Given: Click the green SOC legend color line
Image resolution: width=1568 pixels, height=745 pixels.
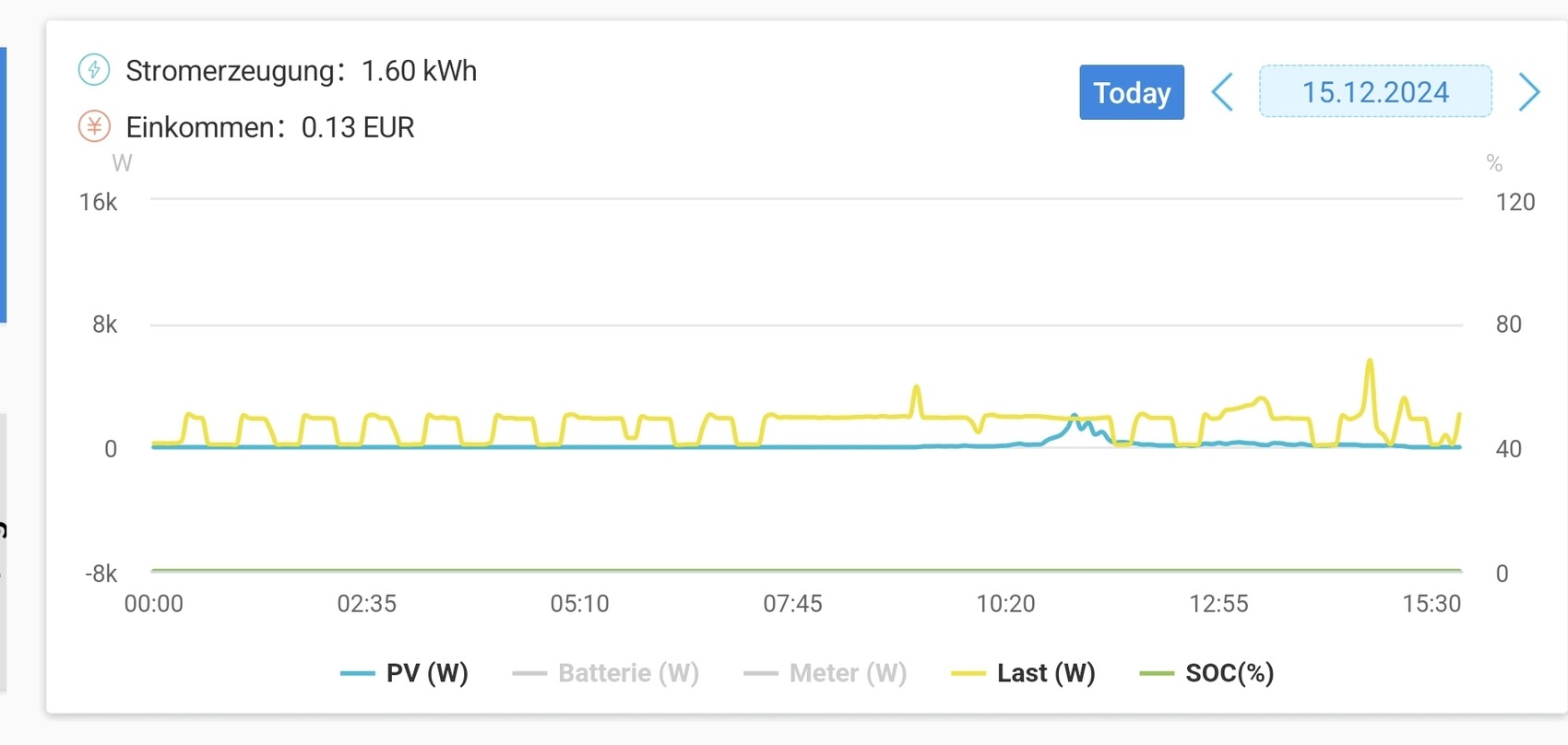Looking at the screenshot, I should [1157, 673].
